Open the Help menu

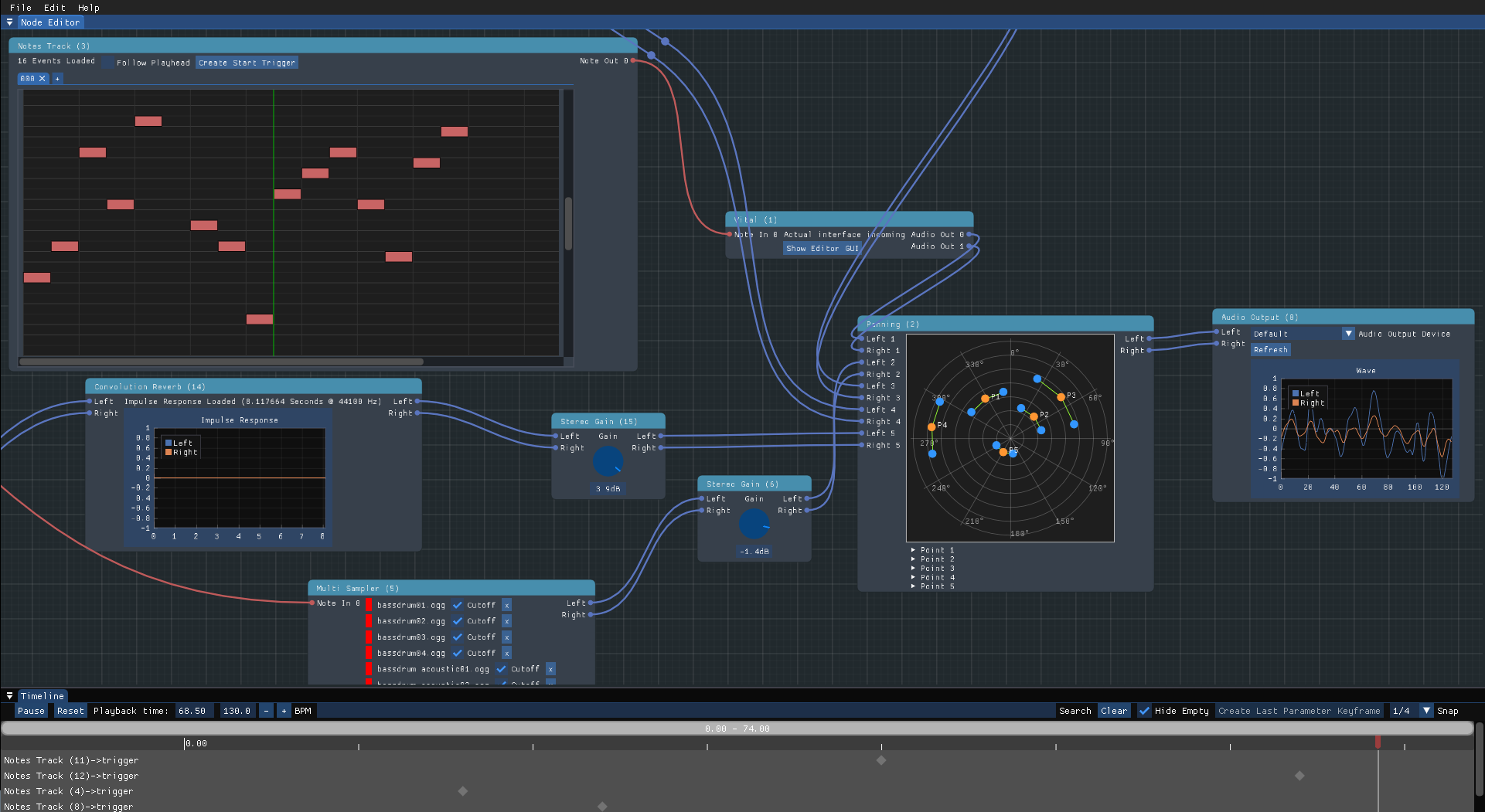point(88,7)
